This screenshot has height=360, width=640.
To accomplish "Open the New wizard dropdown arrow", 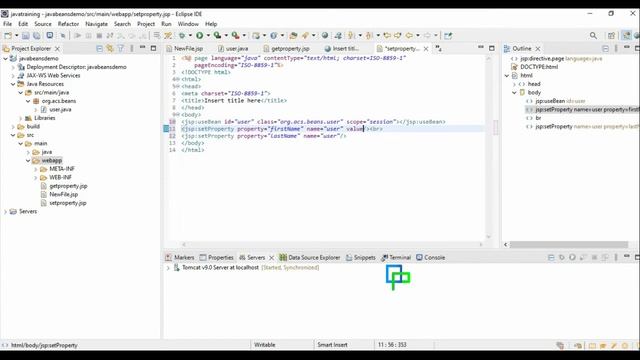I will [16, 36].
